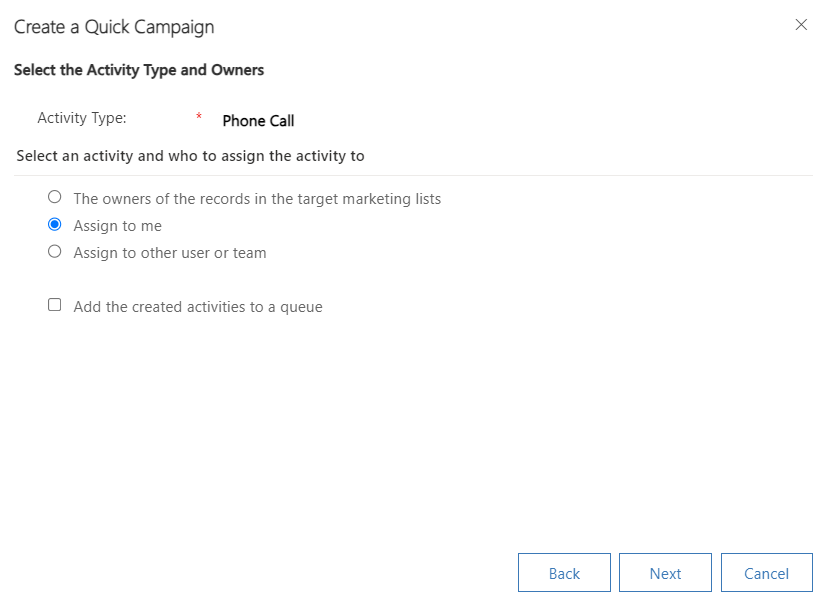The height and width of the screenshot is (605, 827).
Task: Go back with the Back button
Action: 564,573
